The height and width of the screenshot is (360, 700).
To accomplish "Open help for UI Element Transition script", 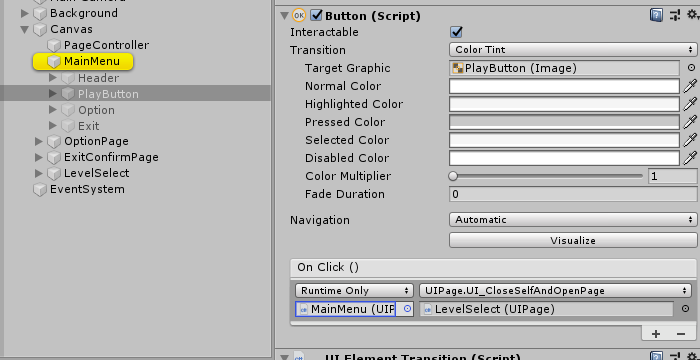I will [655, 357].
